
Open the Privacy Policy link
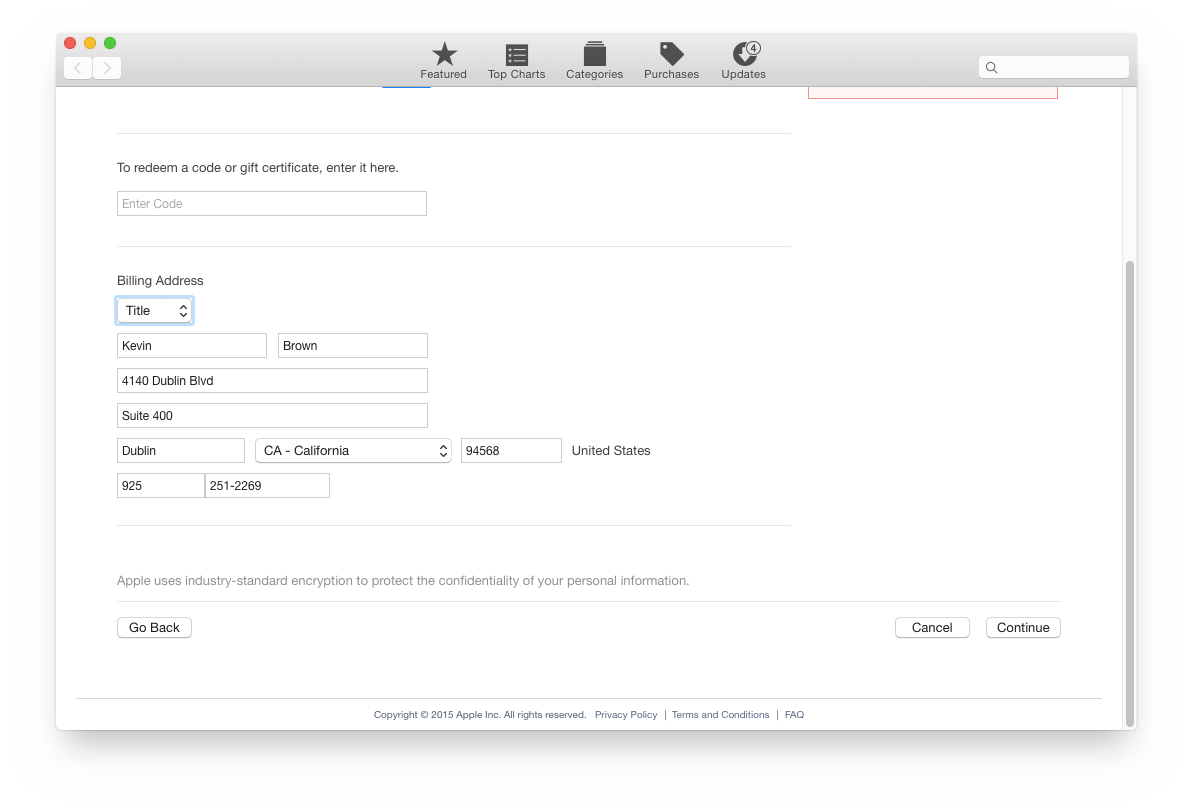point(626,715)
